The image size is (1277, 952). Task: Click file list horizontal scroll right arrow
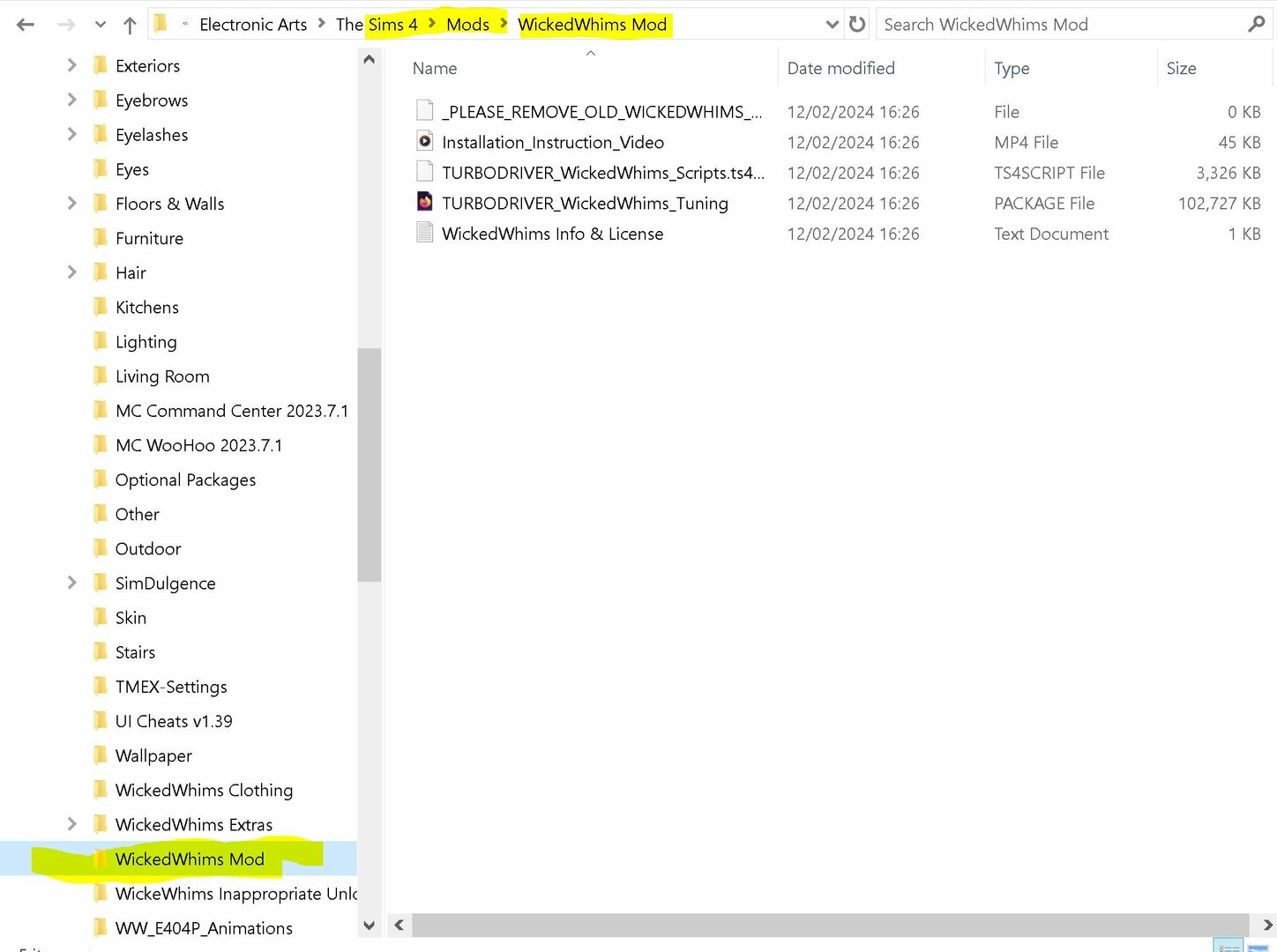click(1267, 925)
